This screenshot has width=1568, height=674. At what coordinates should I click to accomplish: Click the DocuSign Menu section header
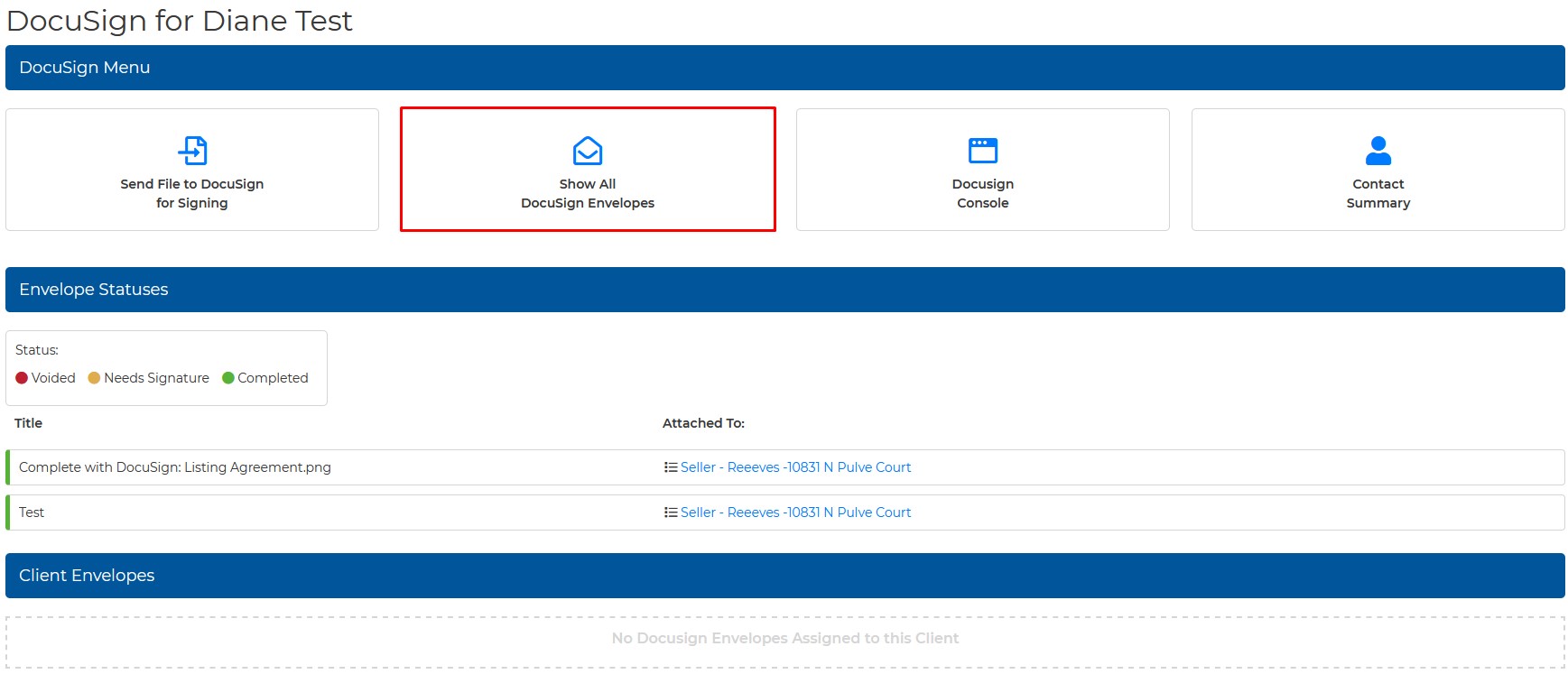tap(785, 68)
